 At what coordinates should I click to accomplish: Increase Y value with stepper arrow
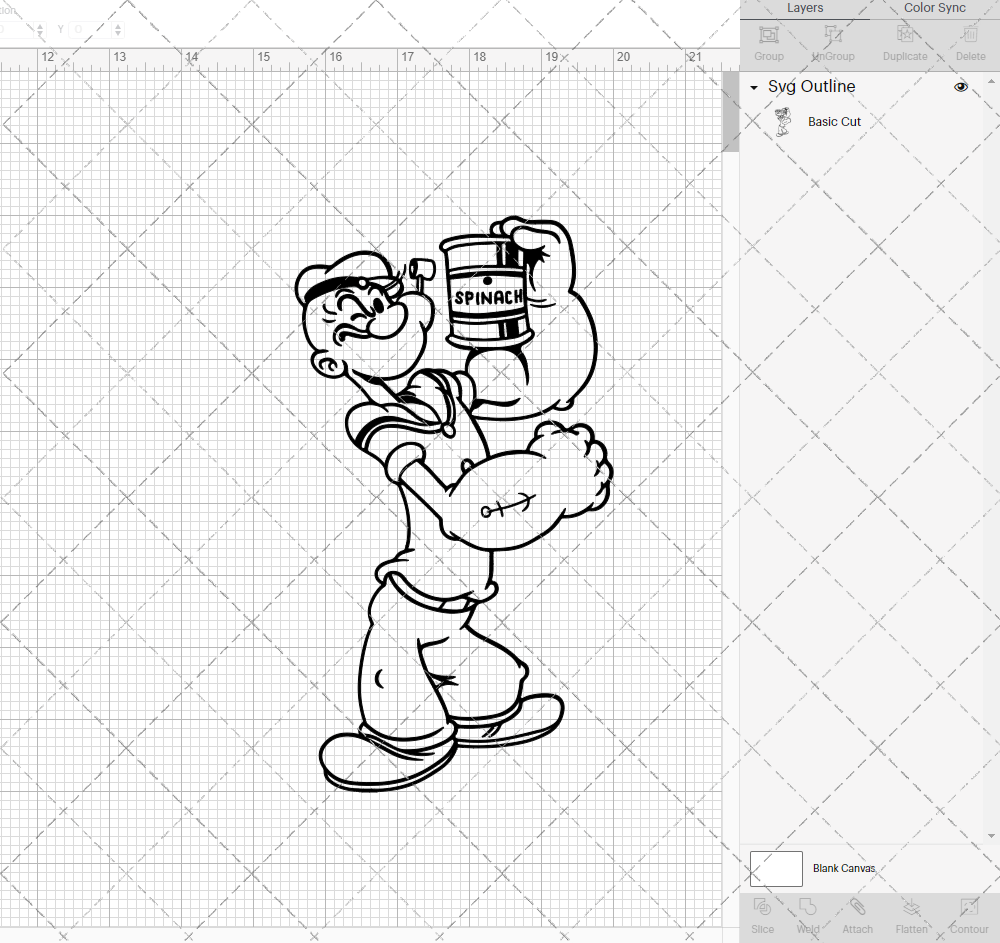click(118, 25)
